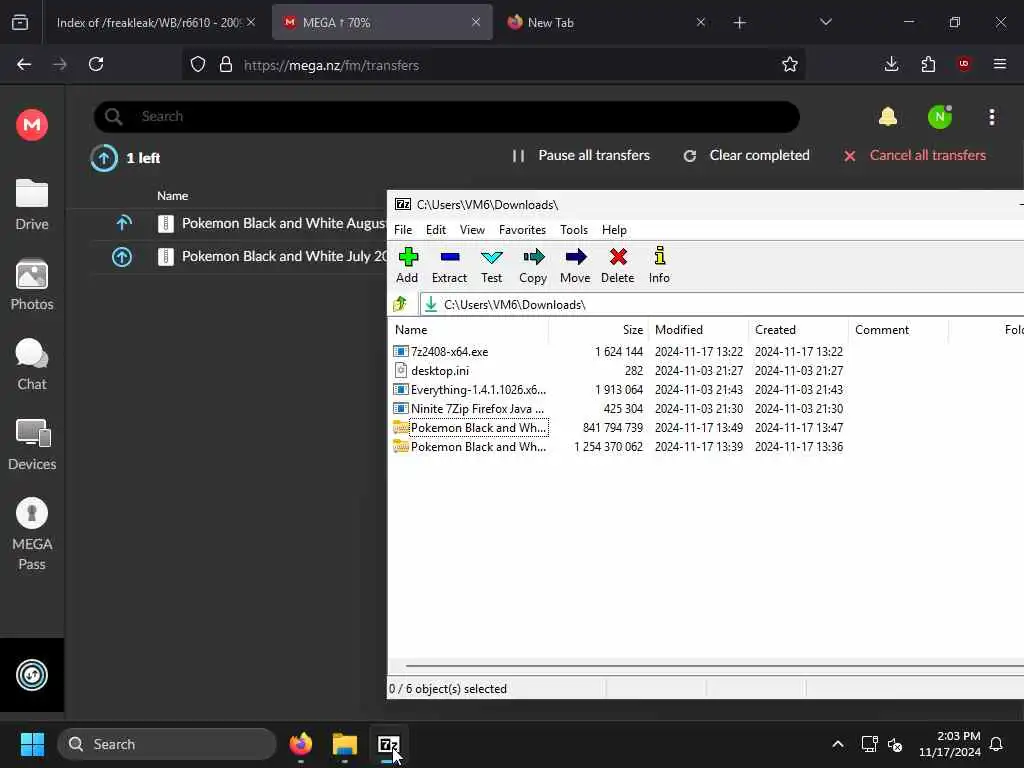Viewport: 1024px width, 768px height.
Task: Click the Add button in 7-Zip toolbar
Action: pos(408,265)
